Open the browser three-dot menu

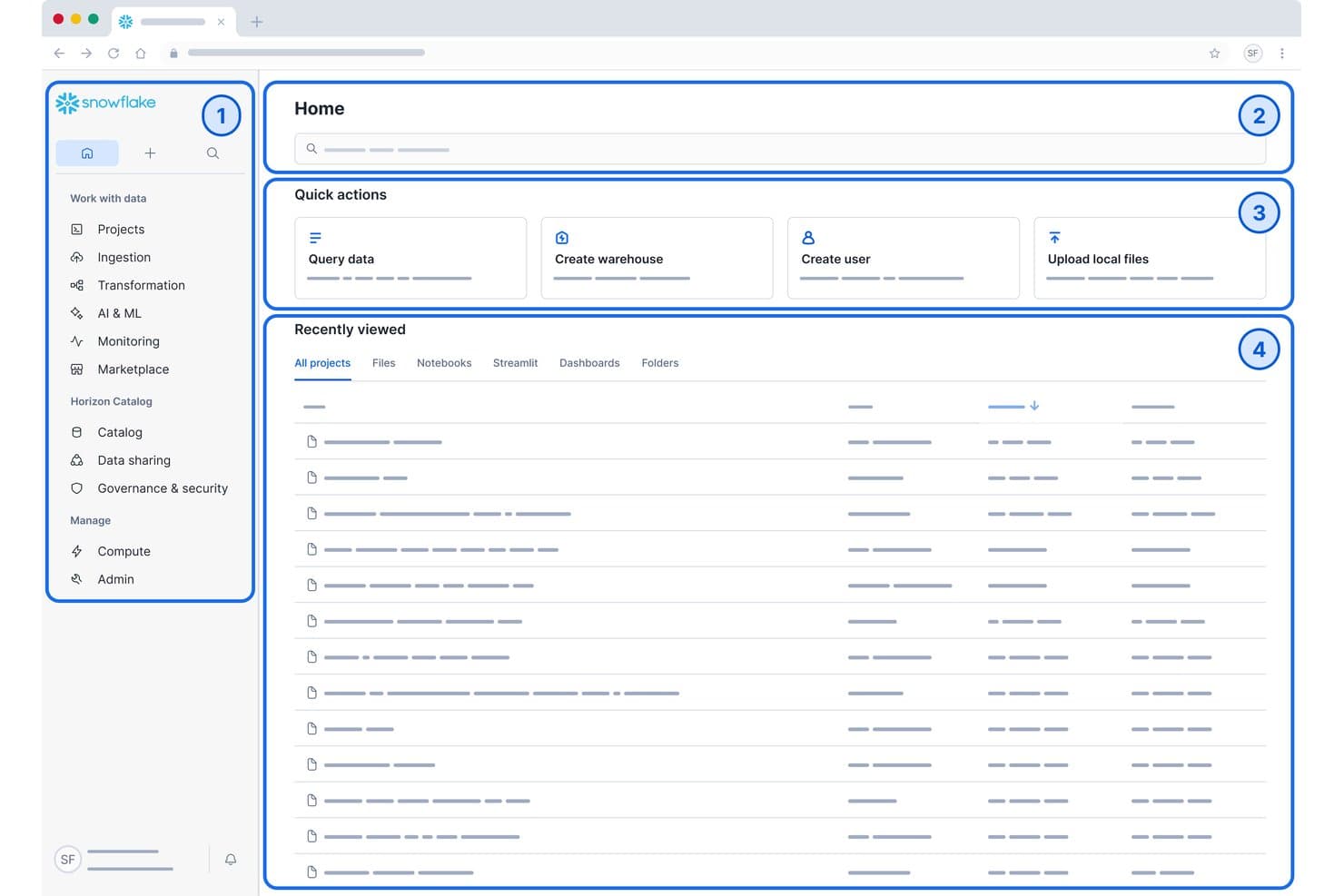tap(1282, 54)
